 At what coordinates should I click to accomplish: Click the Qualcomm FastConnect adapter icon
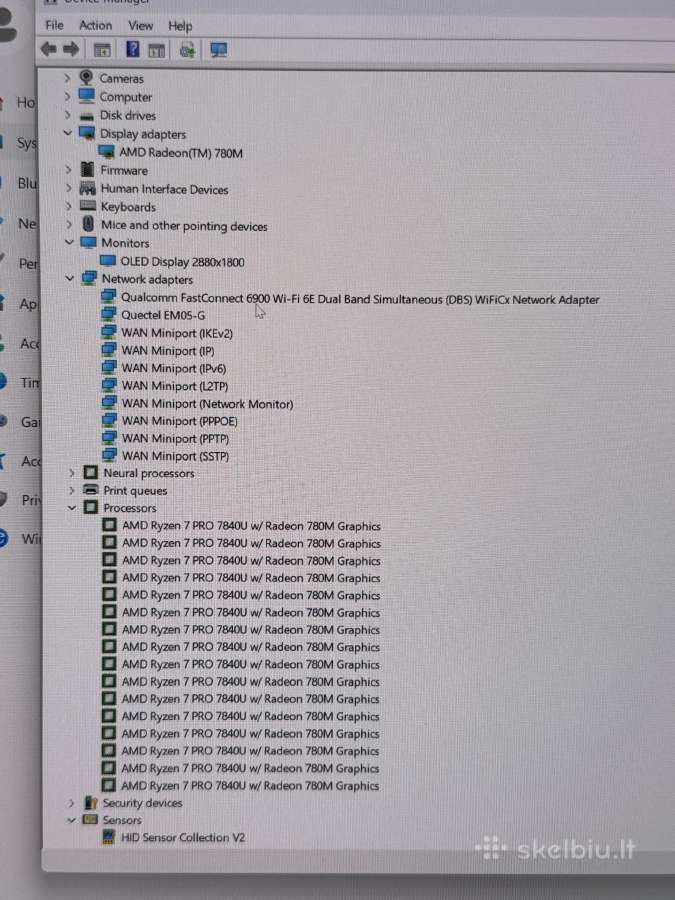(x=108, y=296)
